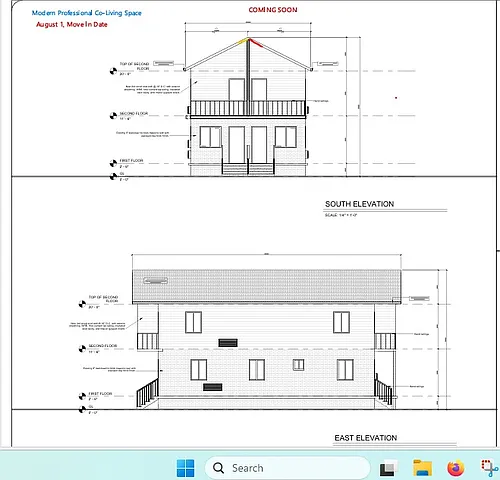Viewport: 500px width, 480px height.
Task: Launch Firefox from the taskbar
Action: (x=456, y=468)
